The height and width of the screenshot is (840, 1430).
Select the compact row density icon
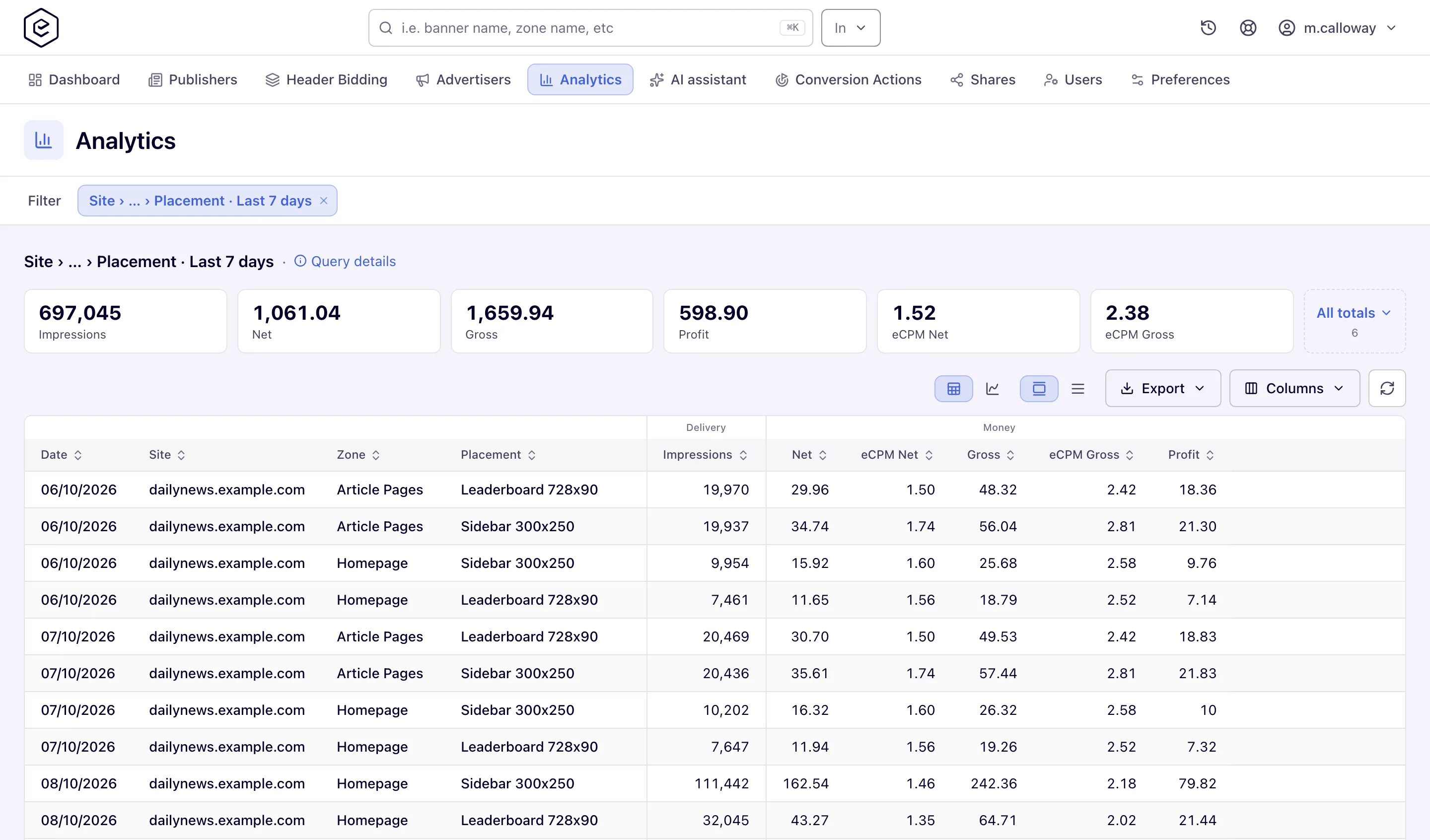click(x=1077, y=389)
